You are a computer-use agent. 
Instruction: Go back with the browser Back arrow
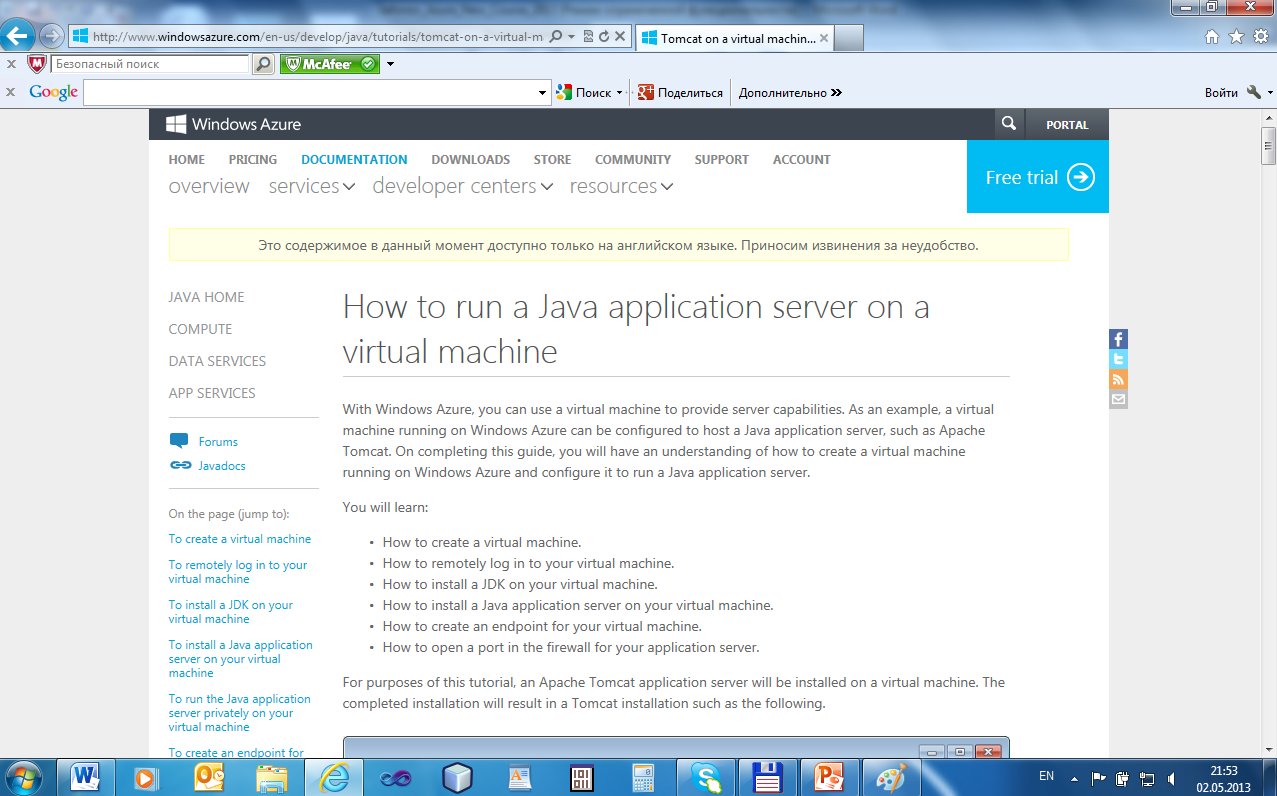(x=18, y=36)
